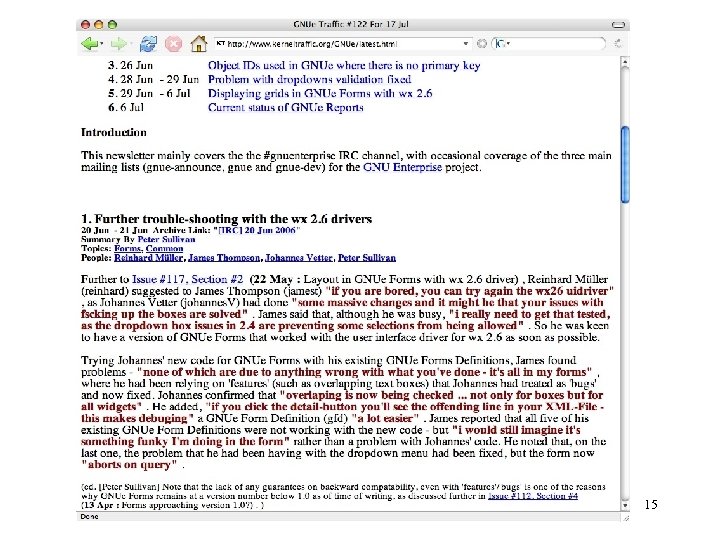
Task: Open the Reinhard Müller people link
Action: click(x=148, y=258)
